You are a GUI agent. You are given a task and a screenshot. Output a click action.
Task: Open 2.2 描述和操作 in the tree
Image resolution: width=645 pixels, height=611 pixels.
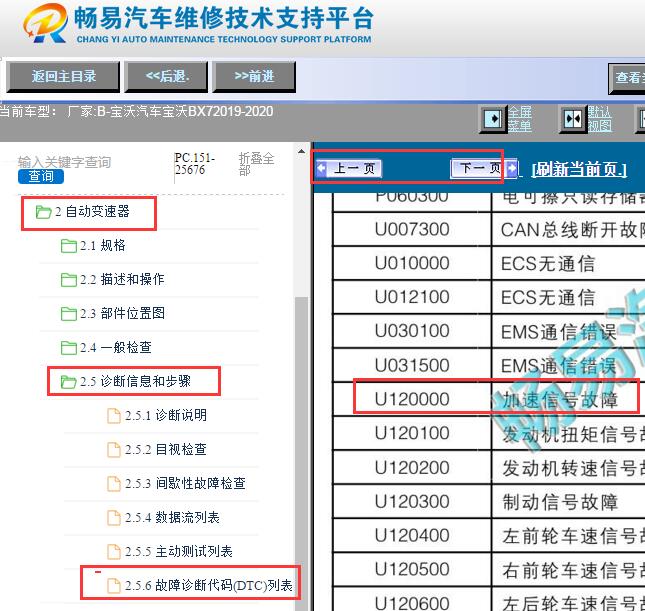click(122, 280)
